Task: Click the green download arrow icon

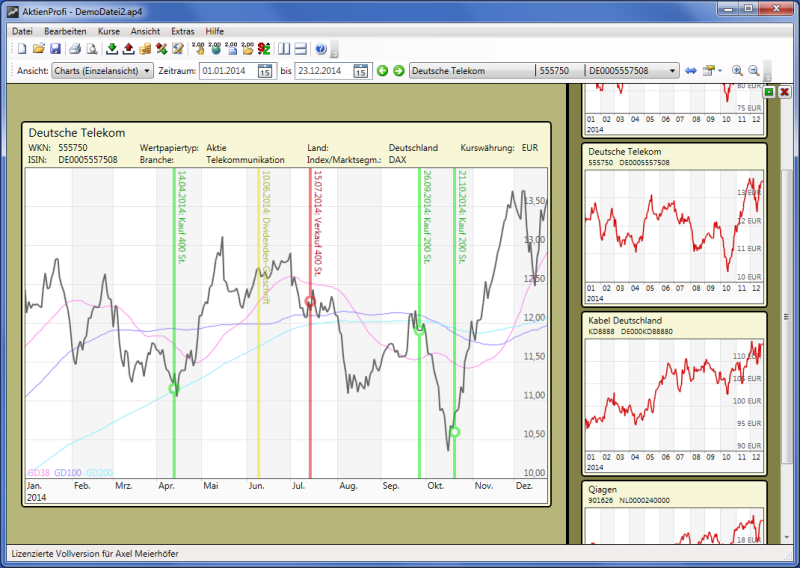Action: [x=112, y=48]
